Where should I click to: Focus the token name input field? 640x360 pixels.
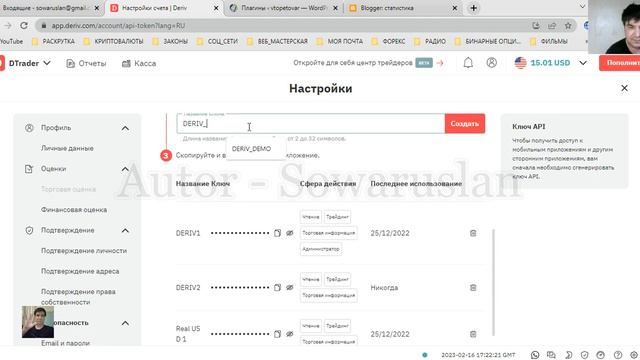(x=311, y=124)
